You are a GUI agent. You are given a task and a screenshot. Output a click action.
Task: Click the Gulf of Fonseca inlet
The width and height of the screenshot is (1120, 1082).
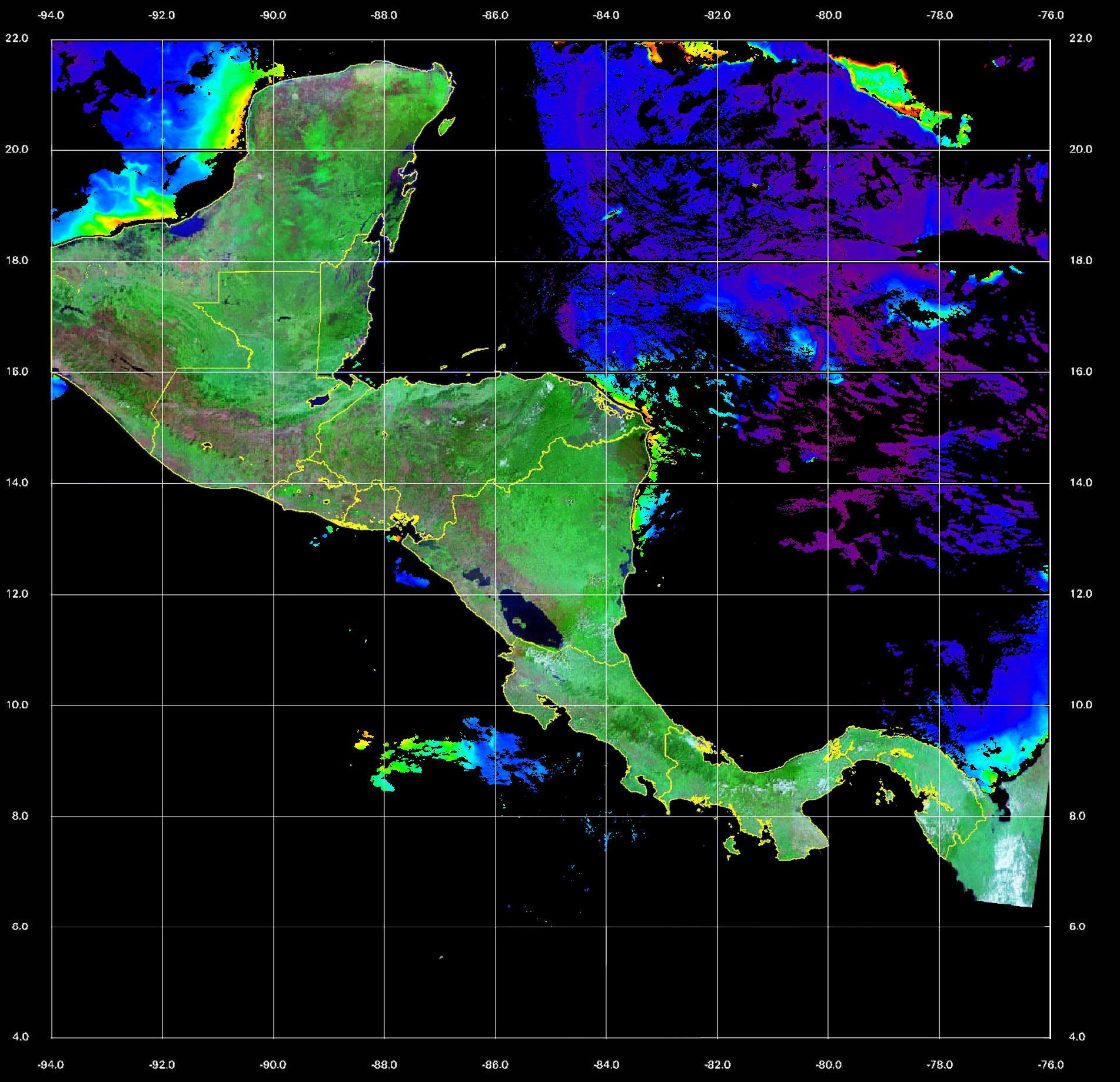pos(407,528)
